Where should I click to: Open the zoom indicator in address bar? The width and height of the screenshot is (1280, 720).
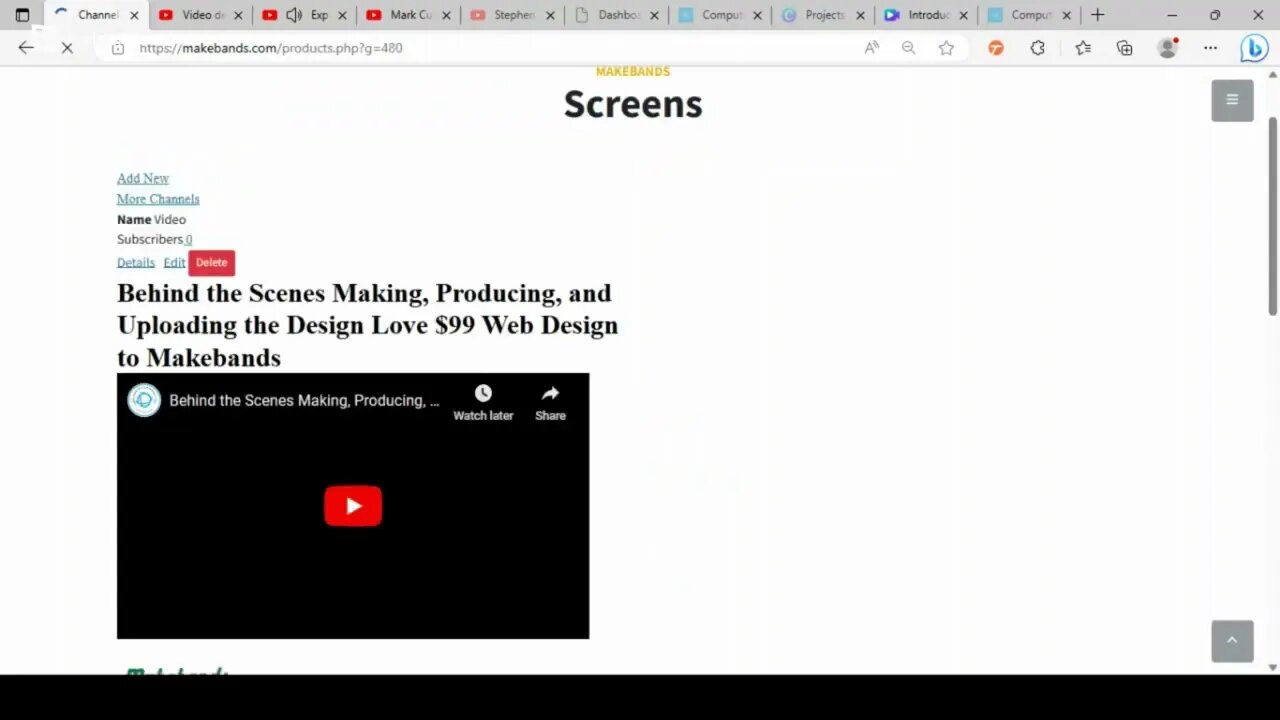click(x=908, y=48)
